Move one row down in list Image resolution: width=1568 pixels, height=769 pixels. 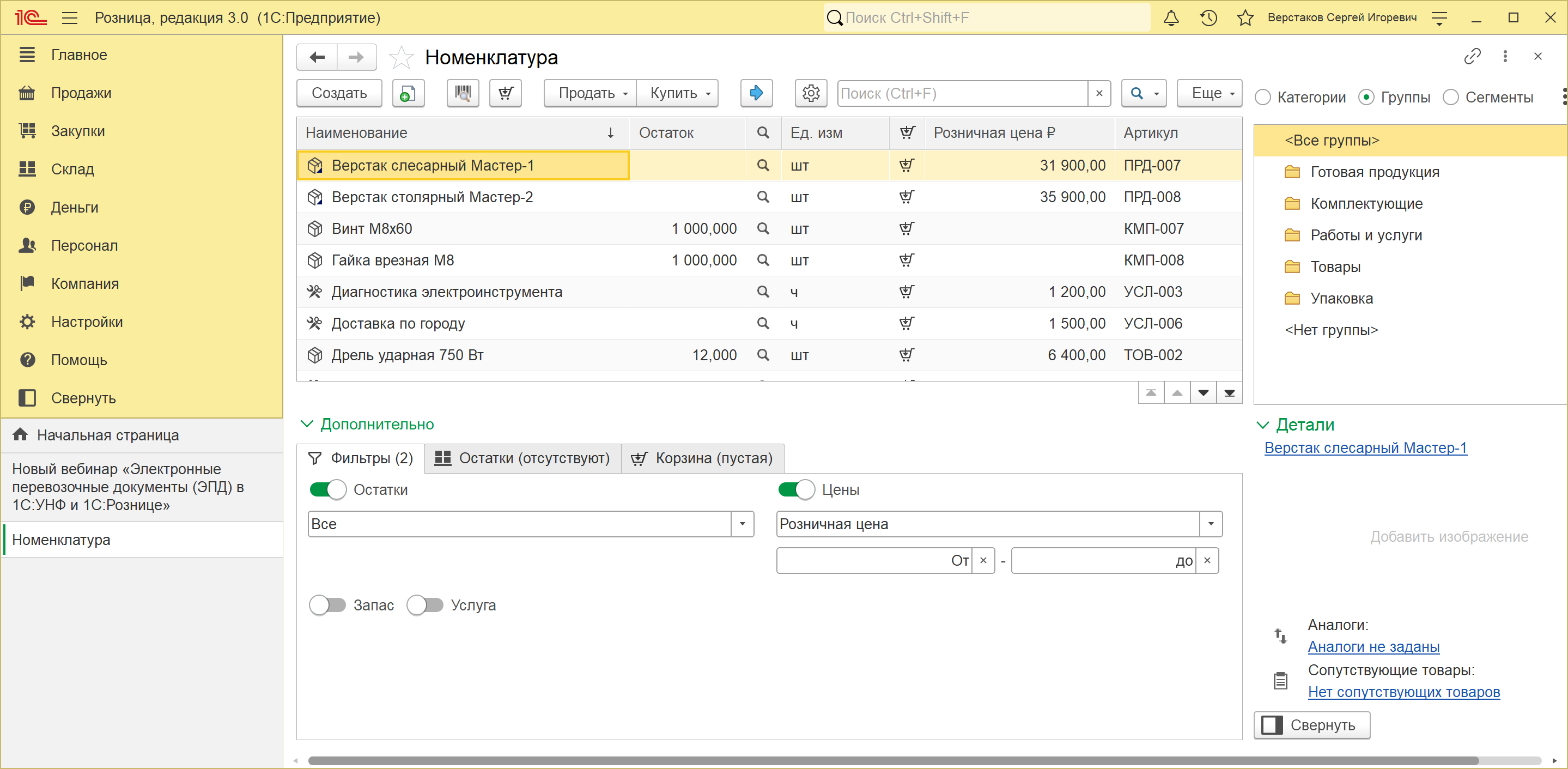(1204, 393)
